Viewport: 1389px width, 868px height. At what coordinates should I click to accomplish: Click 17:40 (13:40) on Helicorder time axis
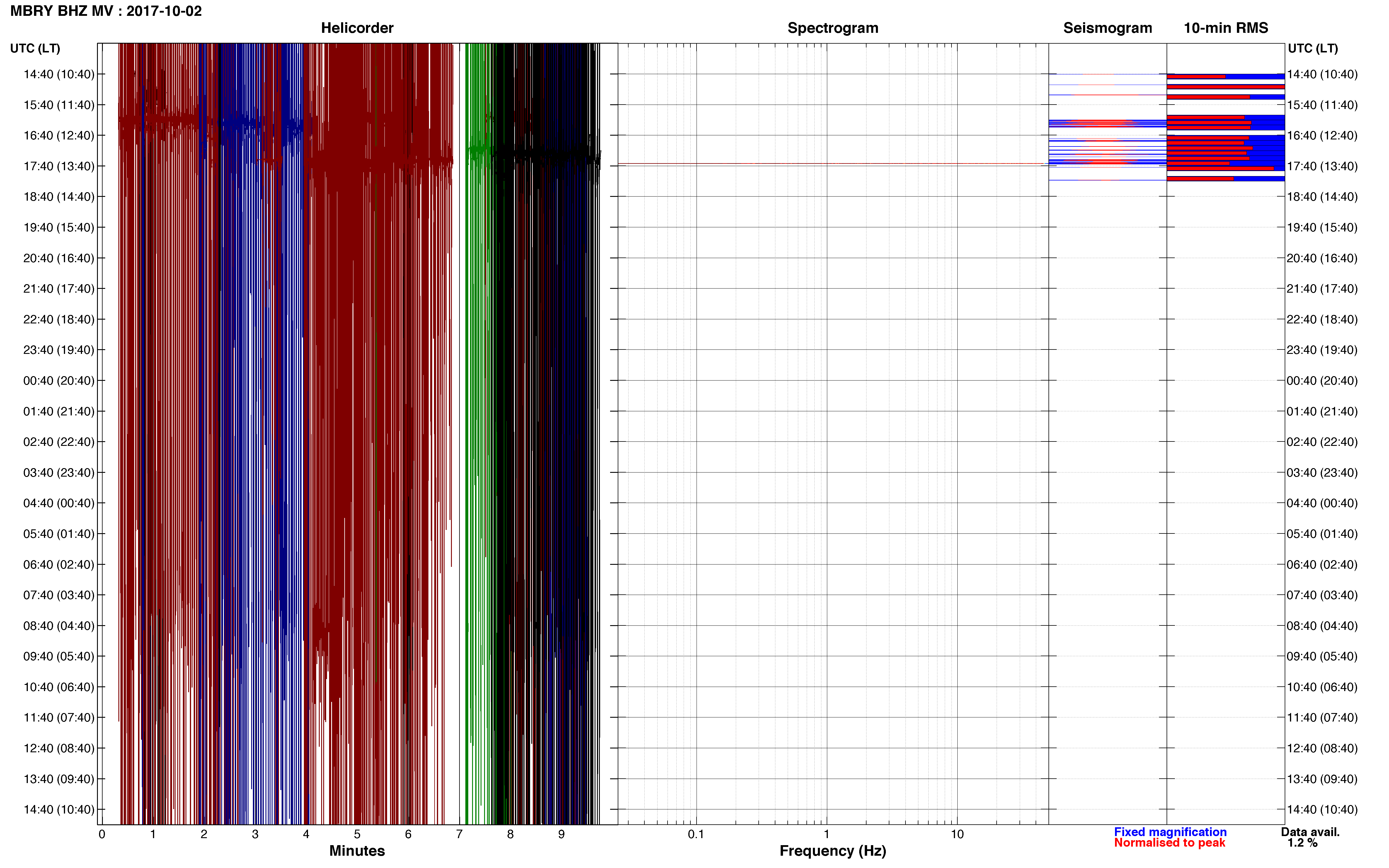(59, 166)
